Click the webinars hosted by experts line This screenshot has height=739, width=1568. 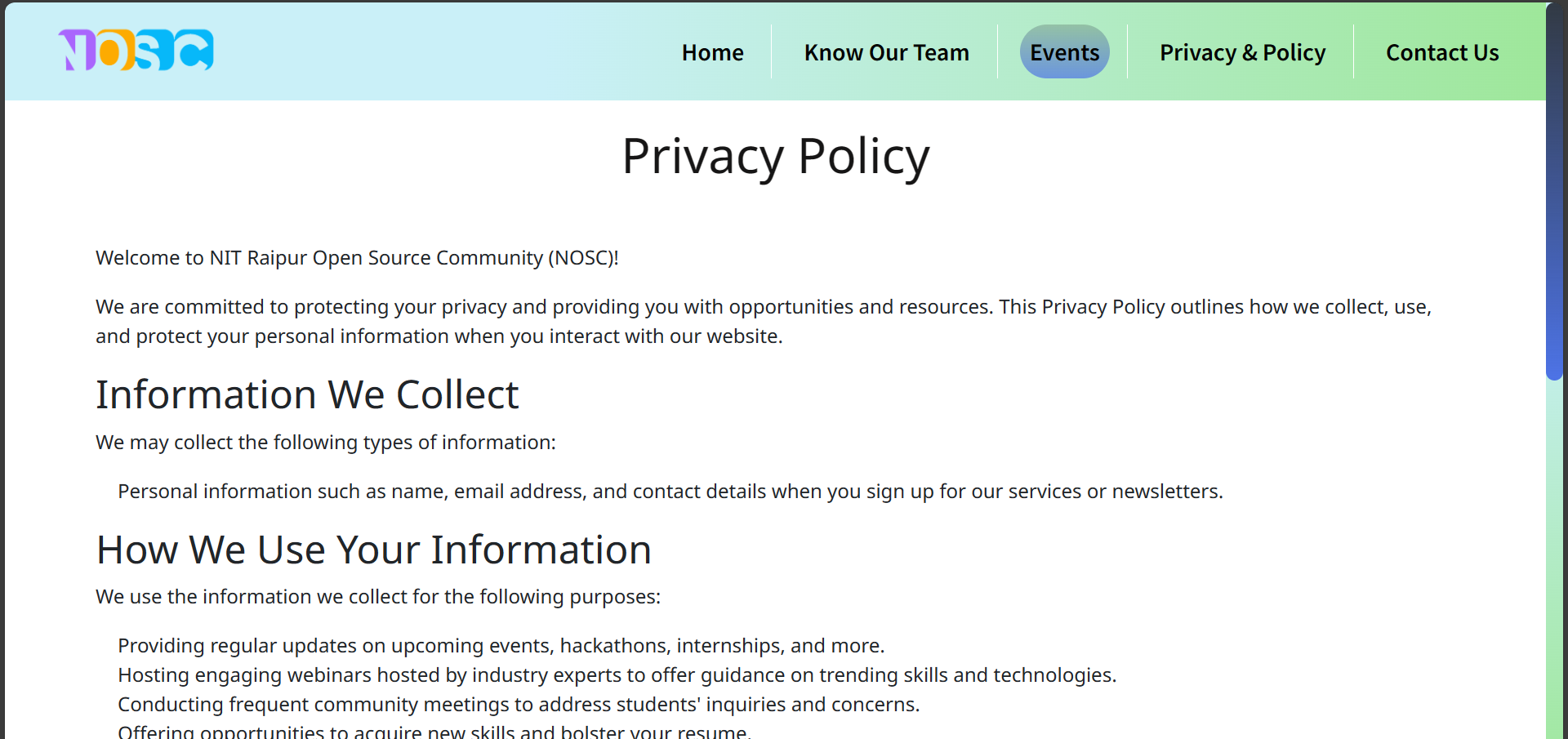617,674
